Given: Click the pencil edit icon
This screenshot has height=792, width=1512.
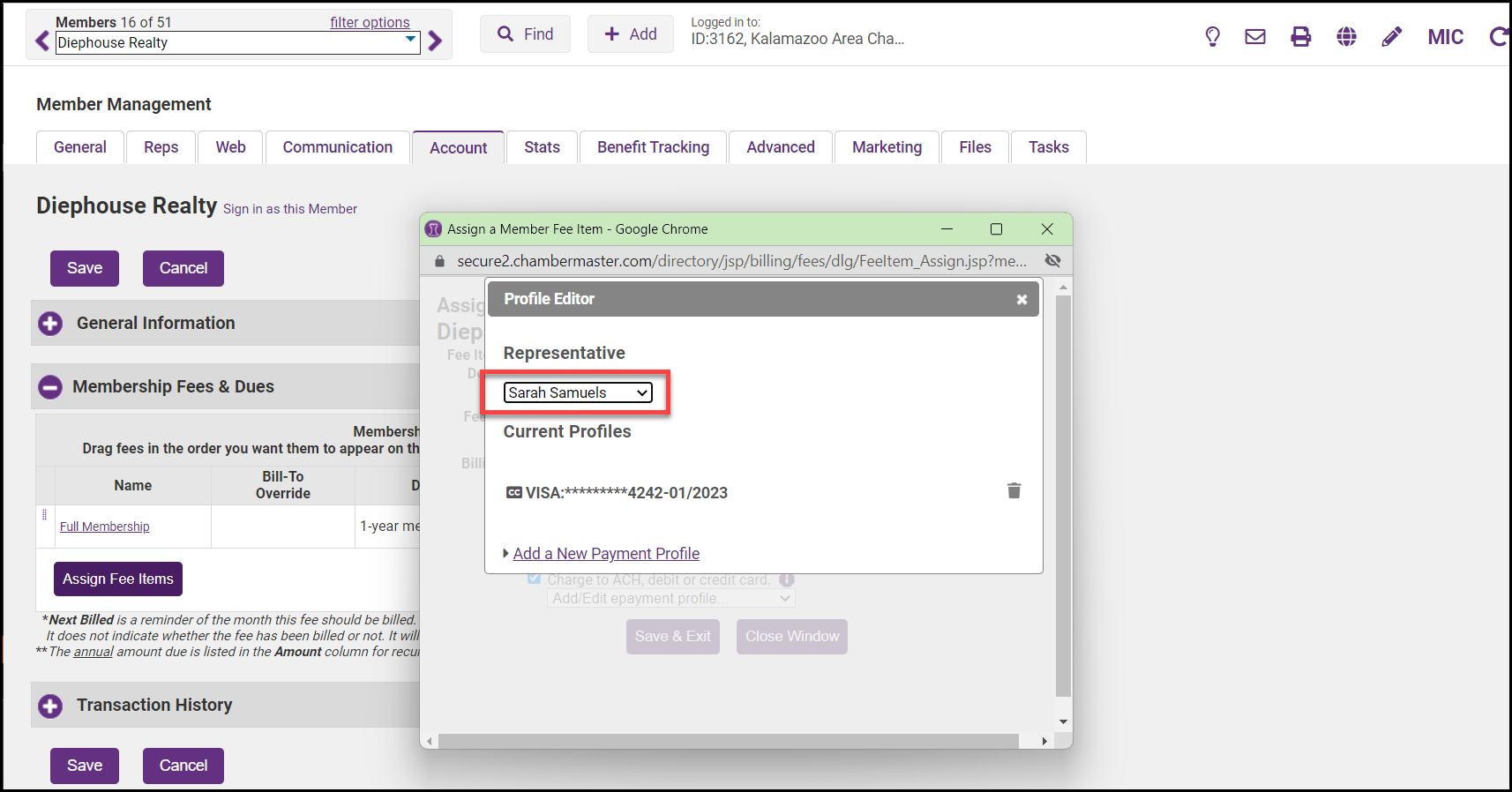Looking at the screenshot, I should coord(1391,37).
